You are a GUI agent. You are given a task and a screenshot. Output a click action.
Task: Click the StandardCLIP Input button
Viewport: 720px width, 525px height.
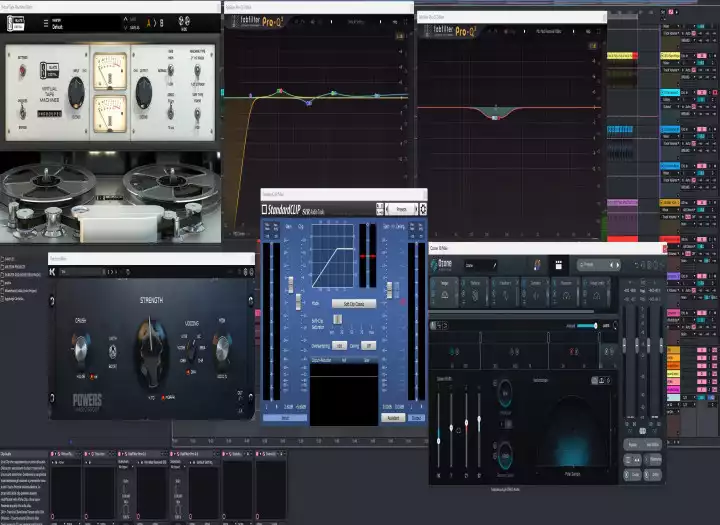(x=285, y=418)
